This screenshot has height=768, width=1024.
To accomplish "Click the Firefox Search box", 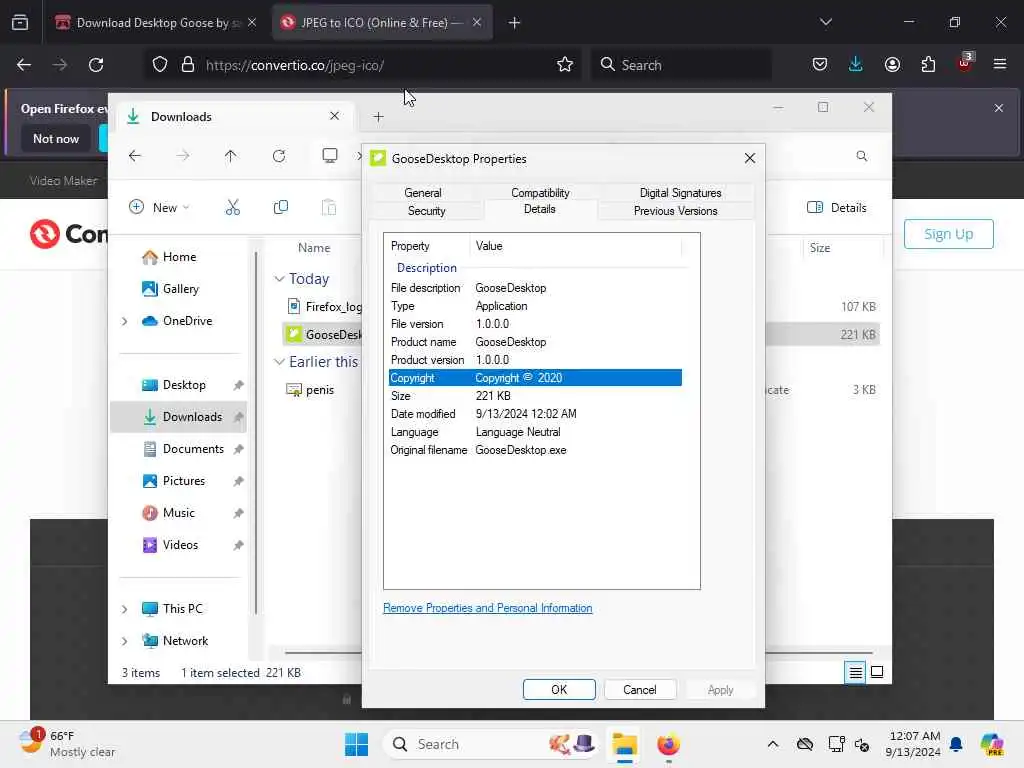I will (x=681, y=65).
